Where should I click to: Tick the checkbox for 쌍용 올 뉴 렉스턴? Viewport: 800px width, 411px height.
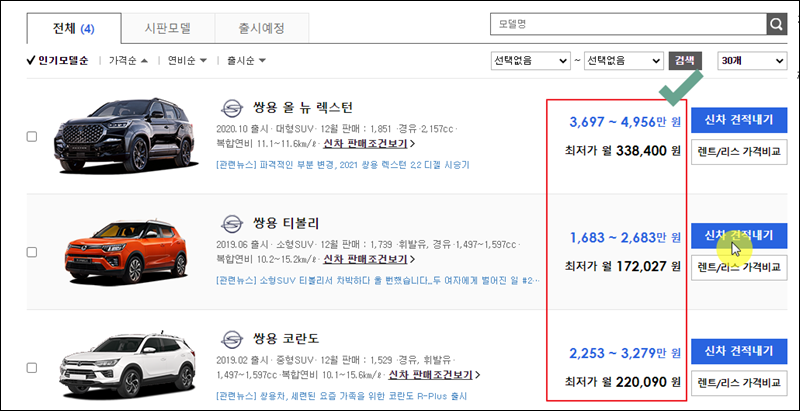[32, 137]
